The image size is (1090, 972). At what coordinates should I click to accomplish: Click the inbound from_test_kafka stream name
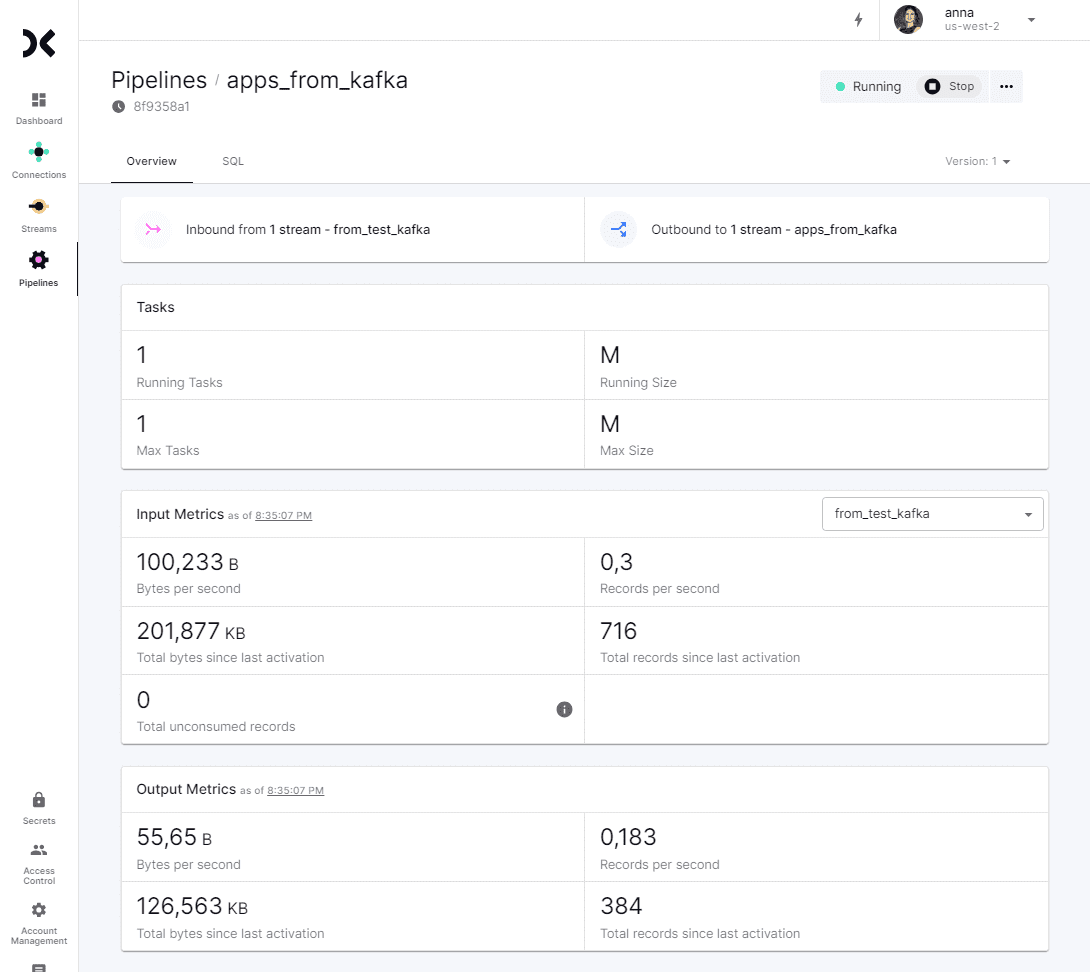382,229
